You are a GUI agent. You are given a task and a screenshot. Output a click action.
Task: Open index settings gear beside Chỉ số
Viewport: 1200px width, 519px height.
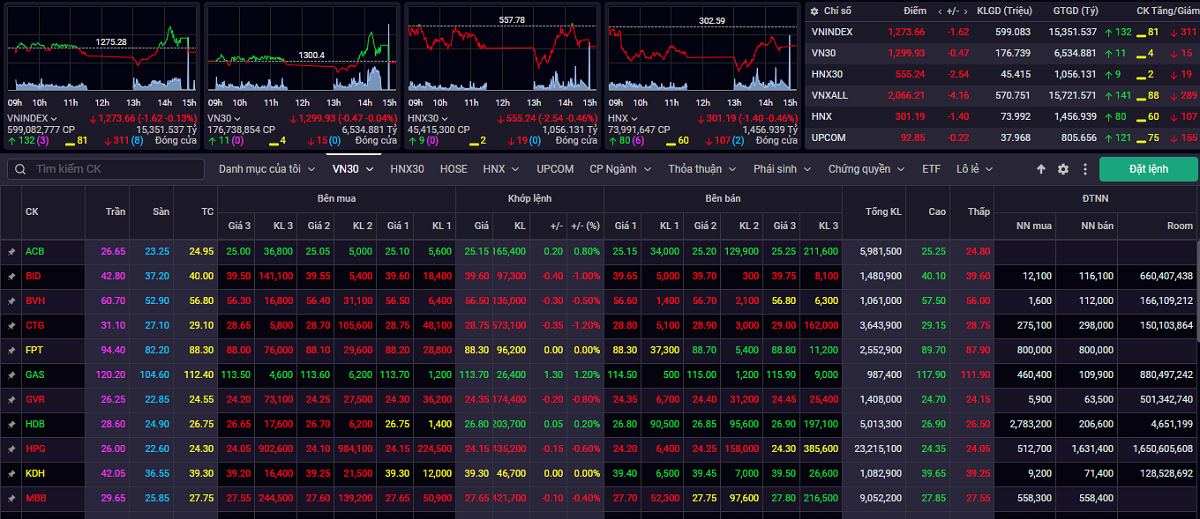coord(813,10)
